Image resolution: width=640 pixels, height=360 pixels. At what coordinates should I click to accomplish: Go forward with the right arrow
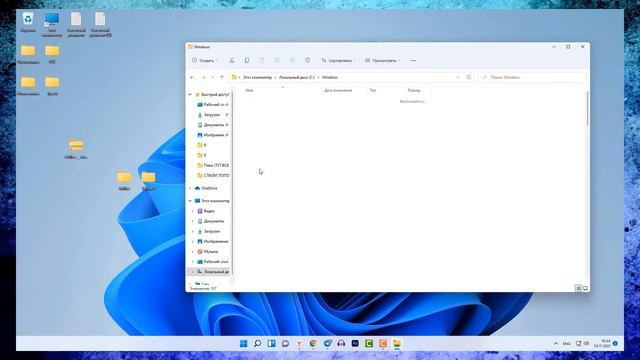point(203,77)
